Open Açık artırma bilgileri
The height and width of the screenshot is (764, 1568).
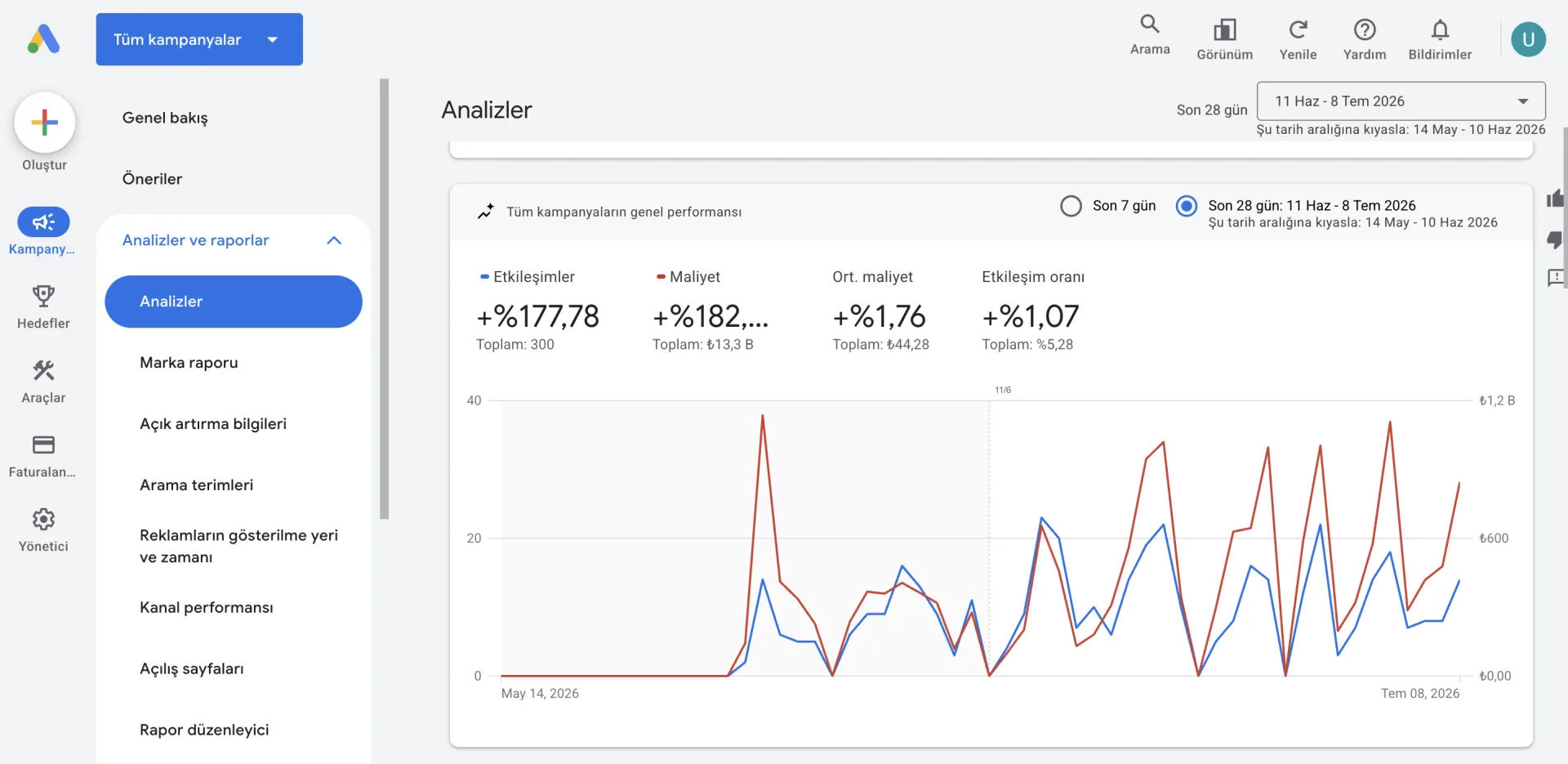pos(213,424)
